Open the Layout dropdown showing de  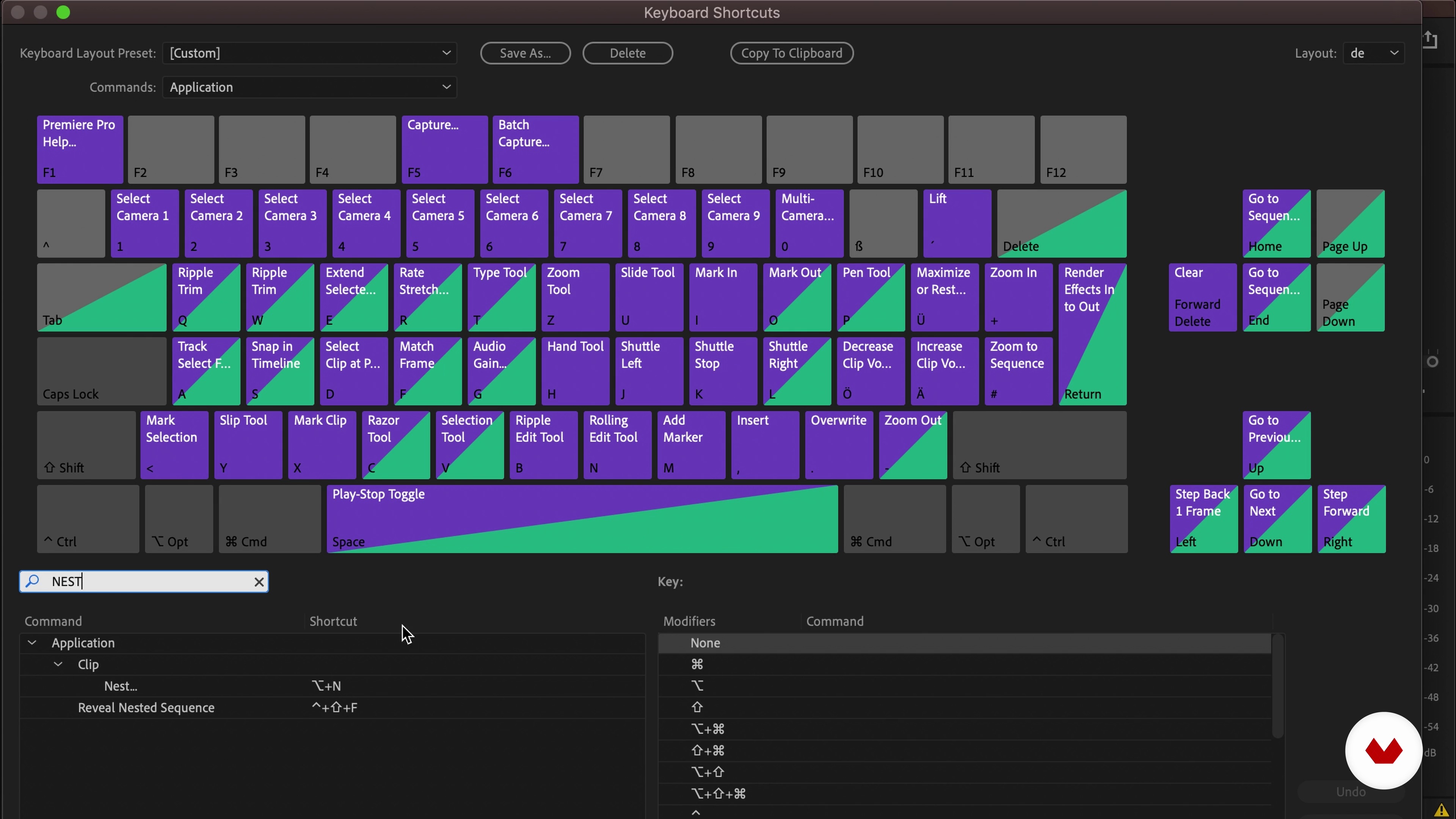pos(1373,53)
